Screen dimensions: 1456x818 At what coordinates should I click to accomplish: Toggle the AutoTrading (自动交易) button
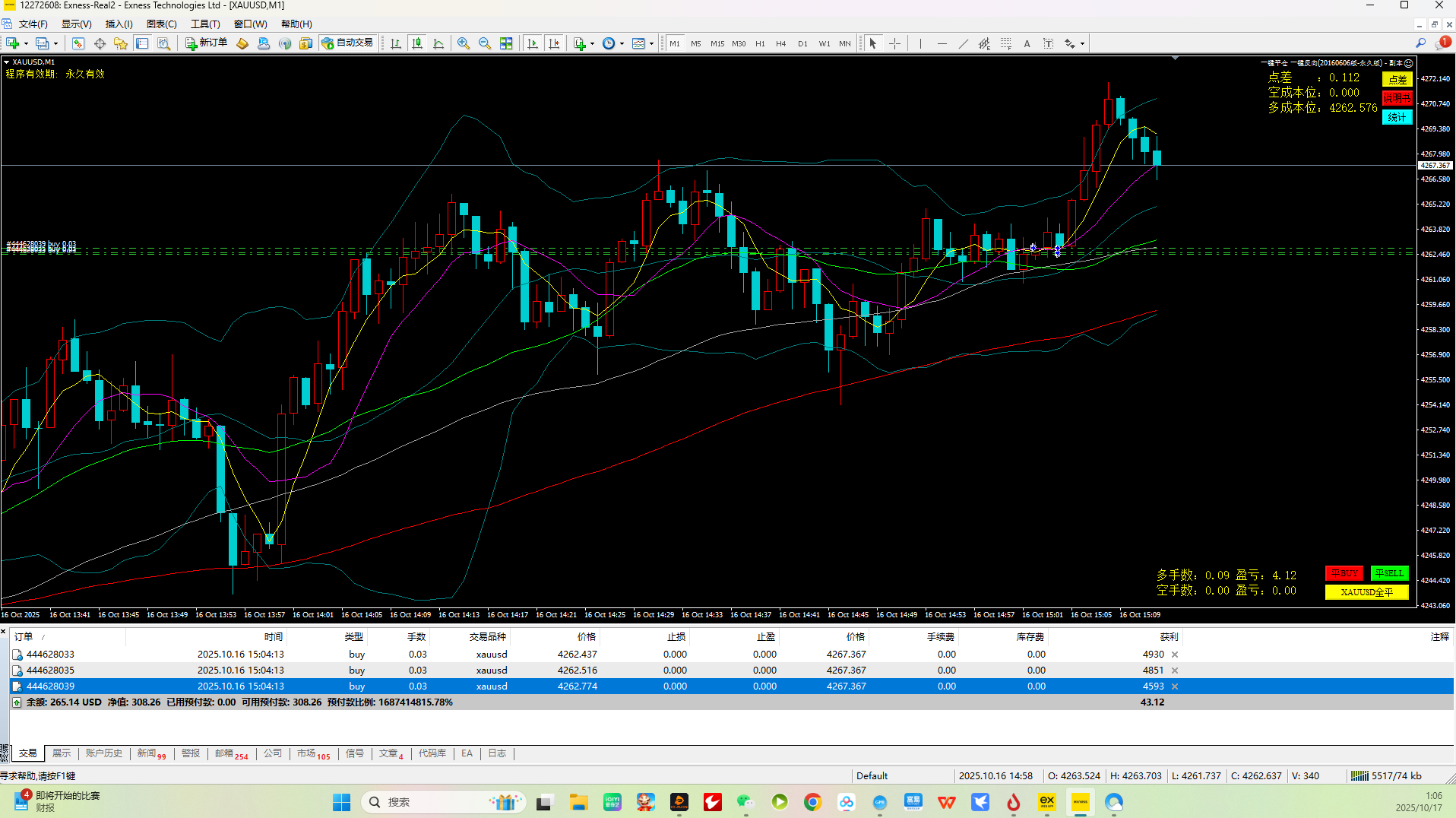click(347, 43)
